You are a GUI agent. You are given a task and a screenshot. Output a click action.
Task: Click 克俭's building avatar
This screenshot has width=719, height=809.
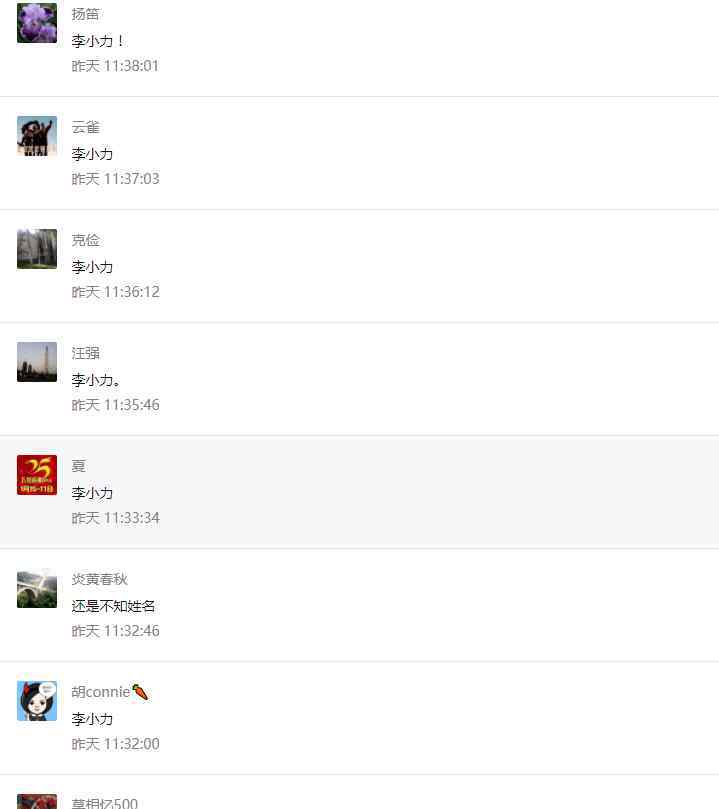tap(37, 249)
